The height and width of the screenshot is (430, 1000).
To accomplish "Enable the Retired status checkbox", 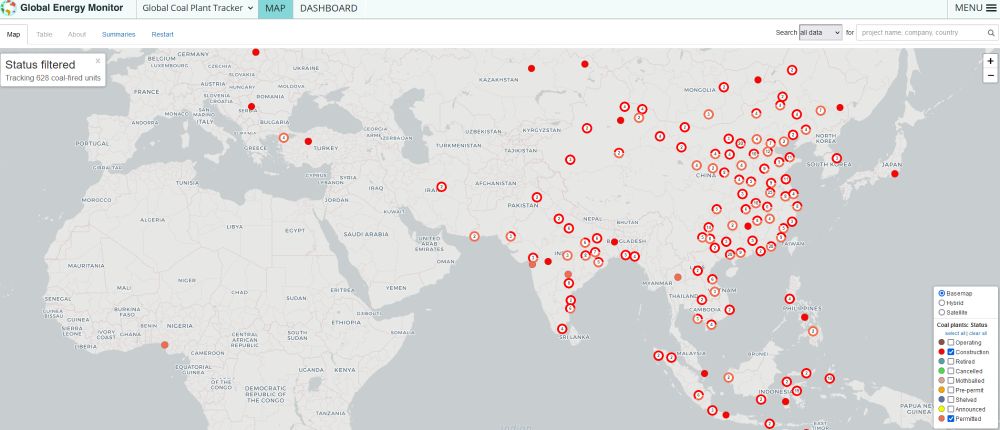I will point(951,362).
